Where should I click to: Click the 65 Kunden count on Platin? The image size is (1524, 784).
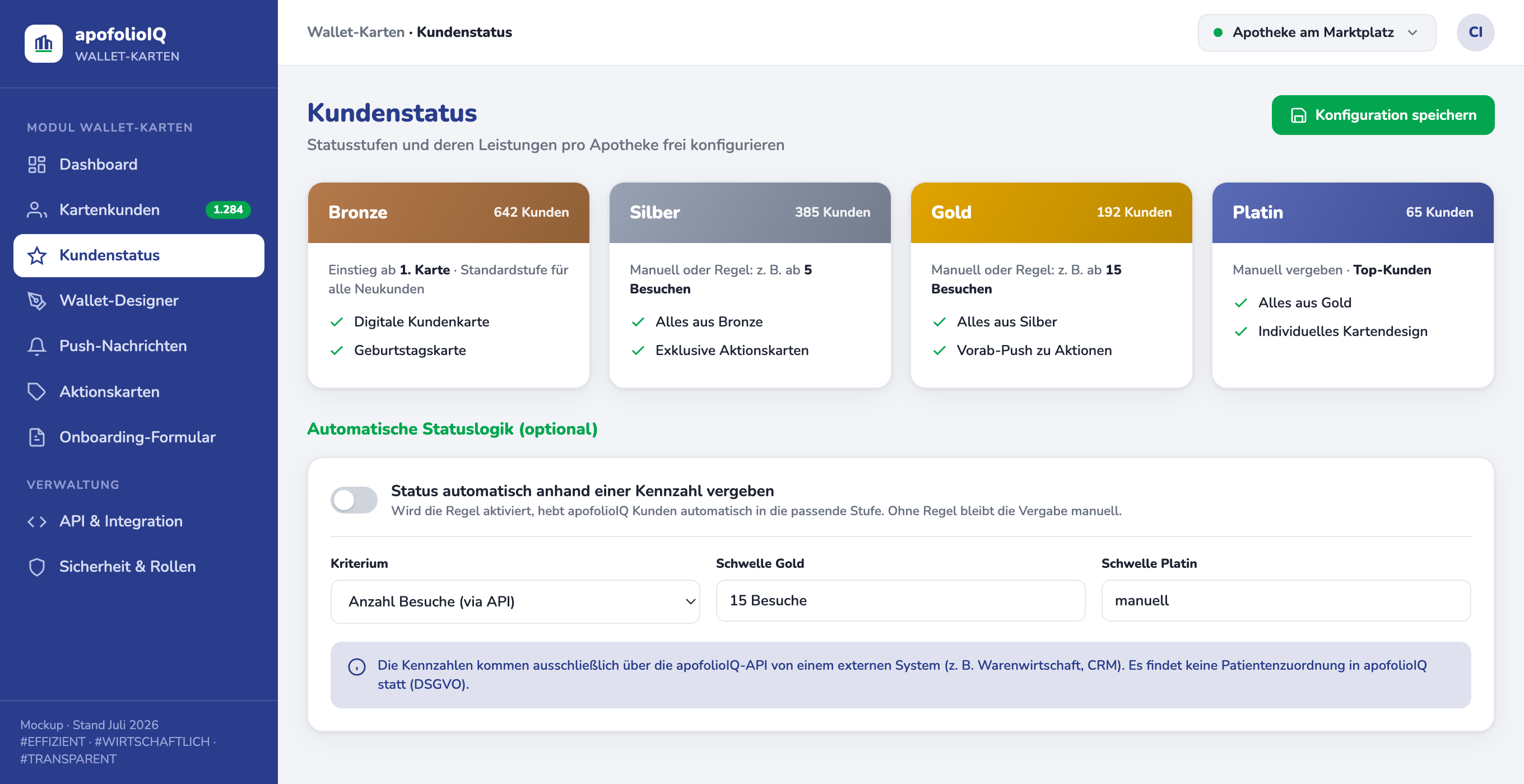pyautogui.click(x=1439, y=212)
